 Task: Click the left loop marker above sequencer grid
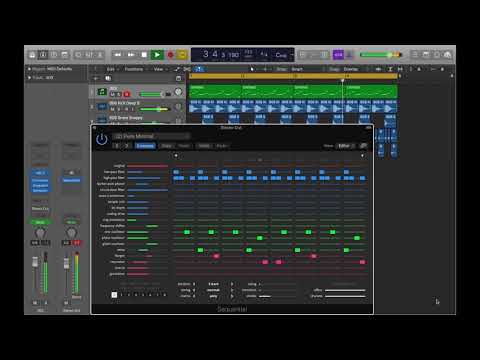coord(176,155)
